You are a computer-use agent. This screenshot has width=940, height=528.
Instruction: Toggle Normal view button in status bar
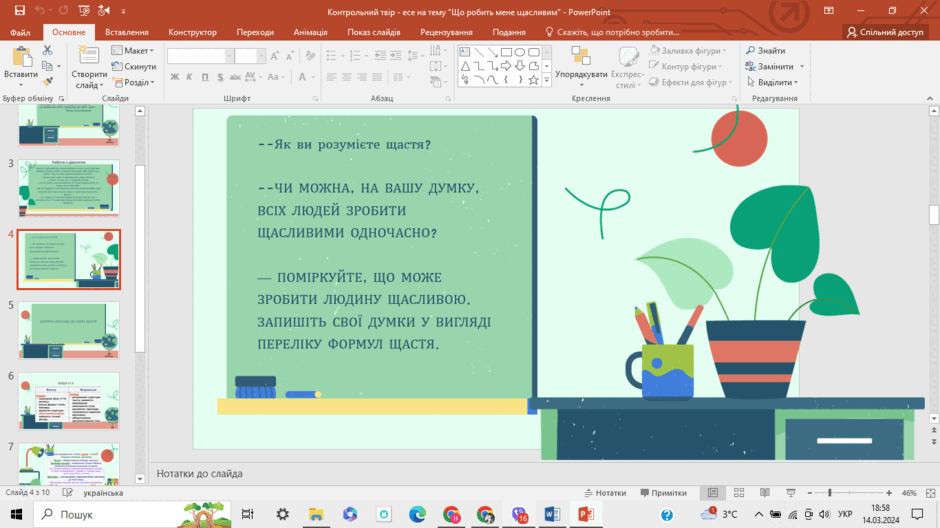[x=713, y=493]
